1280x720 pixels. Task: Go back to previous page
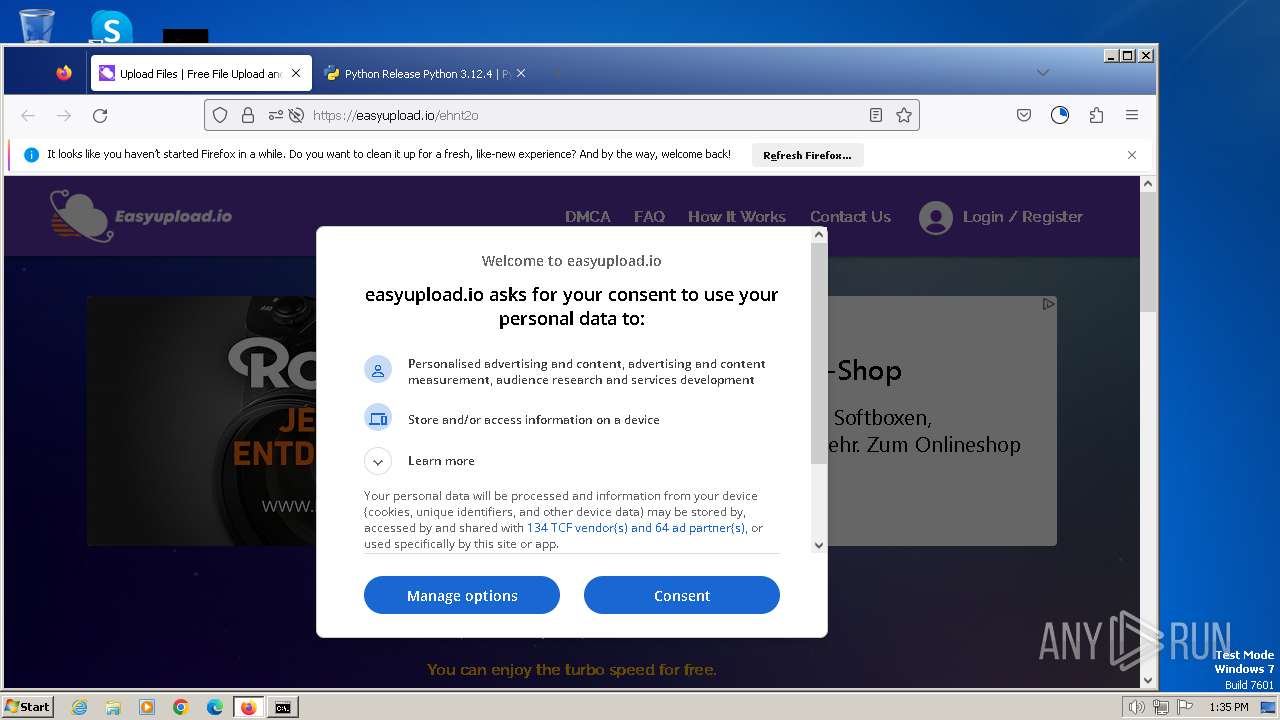pyautogui.click(x=28, y=115)
